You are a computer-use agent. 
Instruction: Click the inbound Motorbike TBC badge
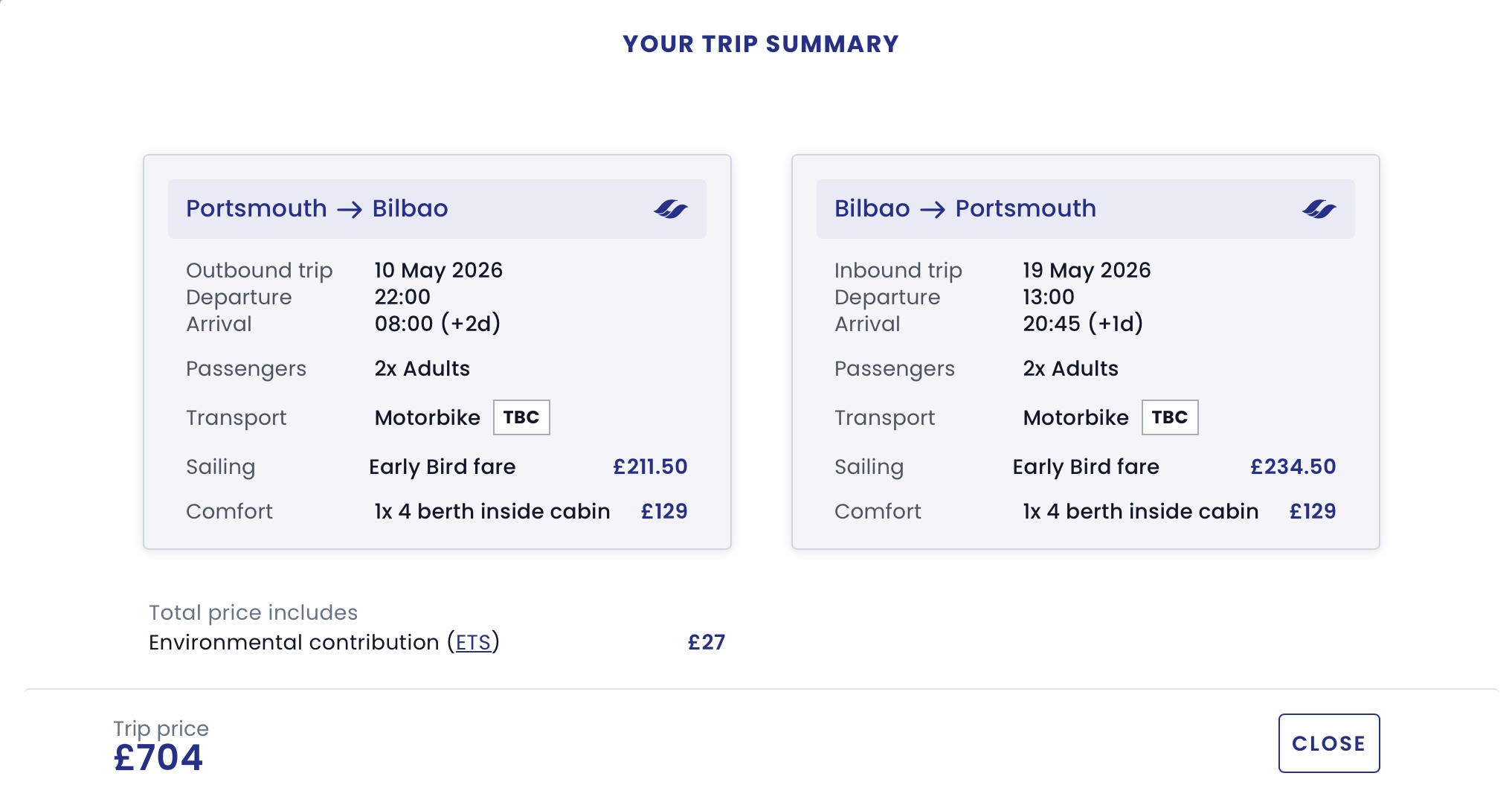[1170, 417]
